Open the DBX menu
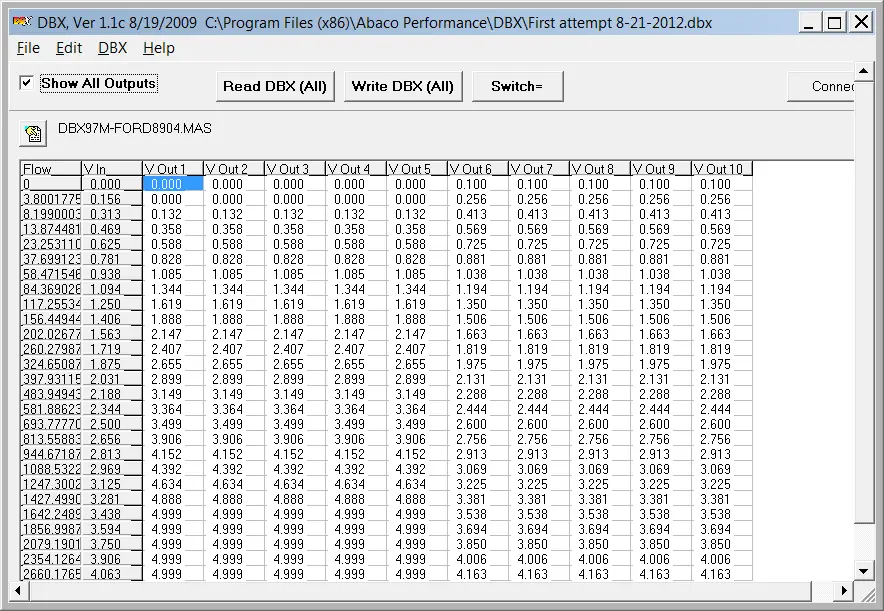Viewport: 884px width, 611px height. click(x=112, y=48)
